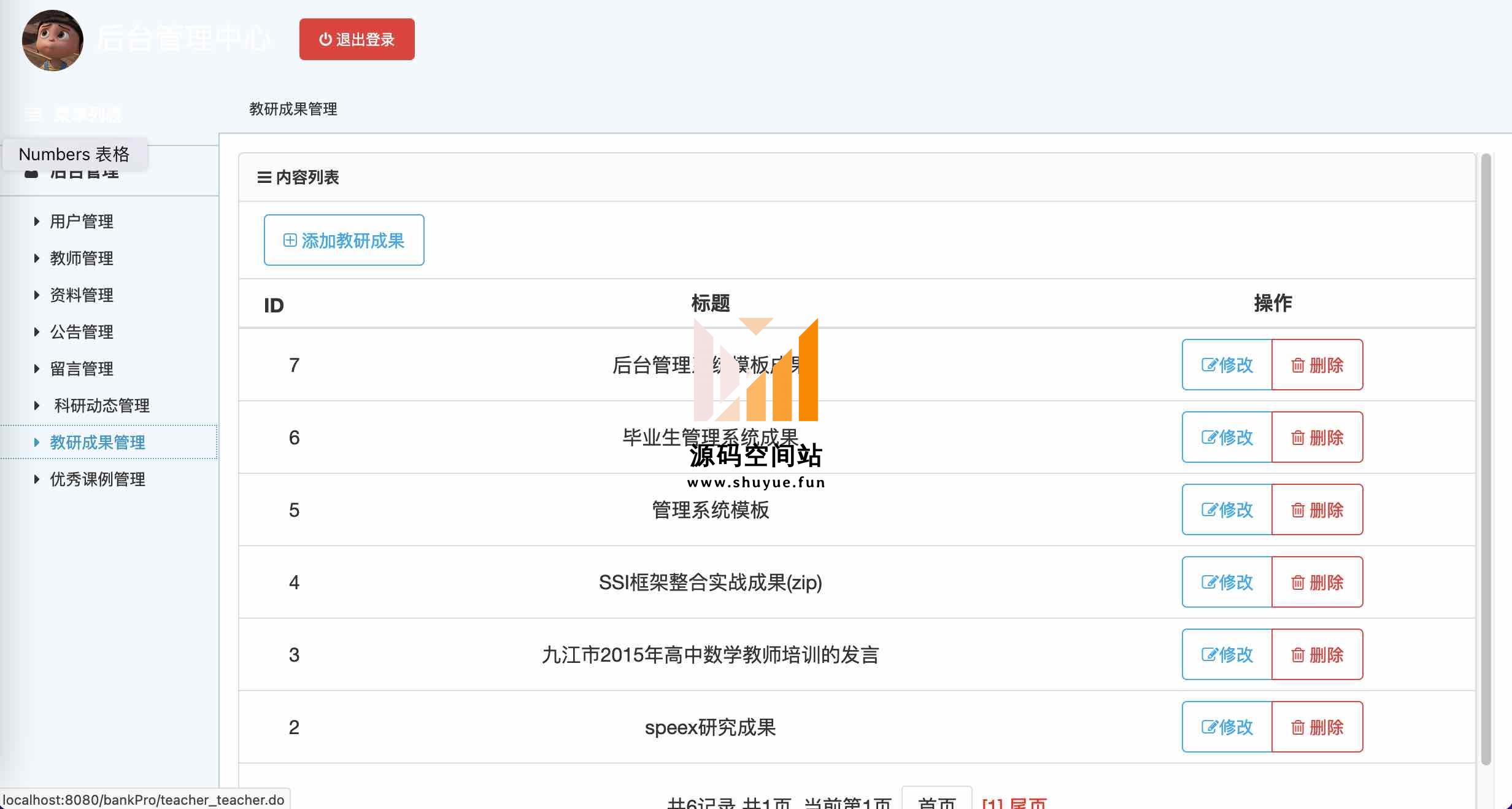Open 用户管理 menu item
This screenshot has width=1512, height=809.
coord(82,222)
